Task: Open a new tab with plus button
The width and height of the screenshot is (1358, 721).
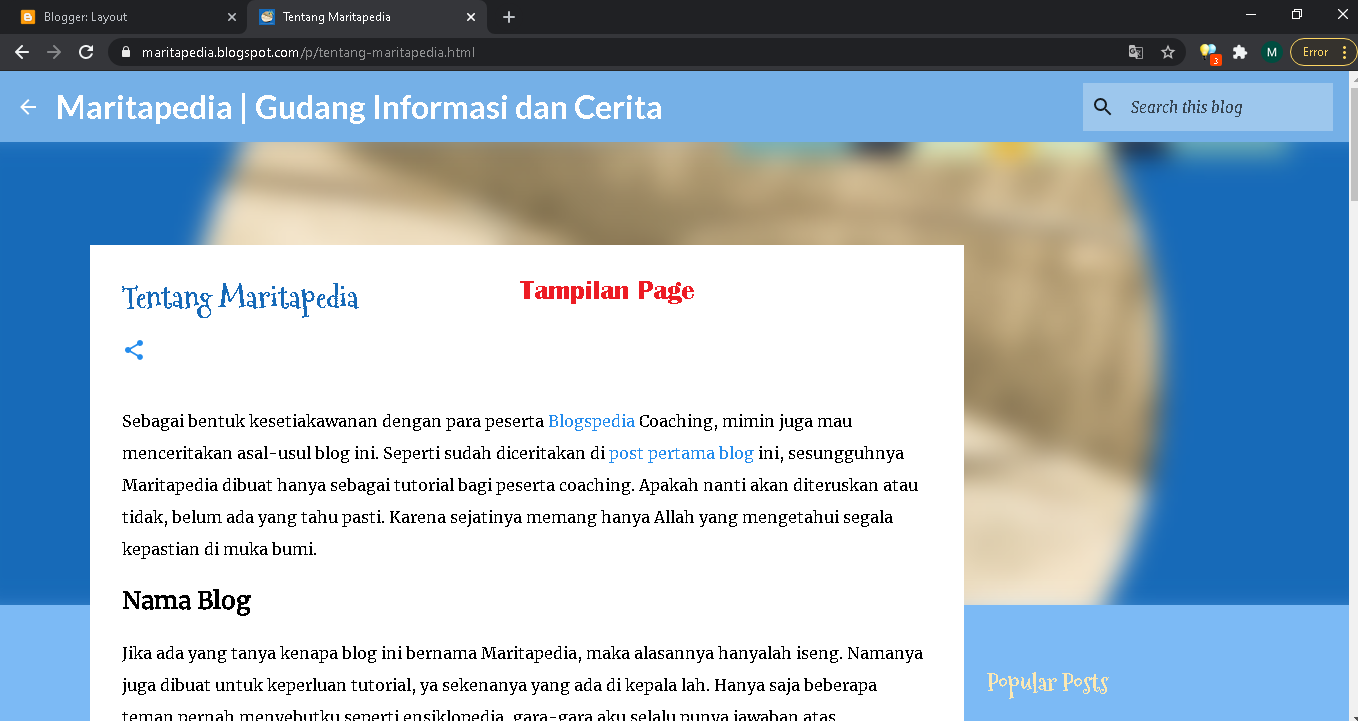Action: point(509,17)
